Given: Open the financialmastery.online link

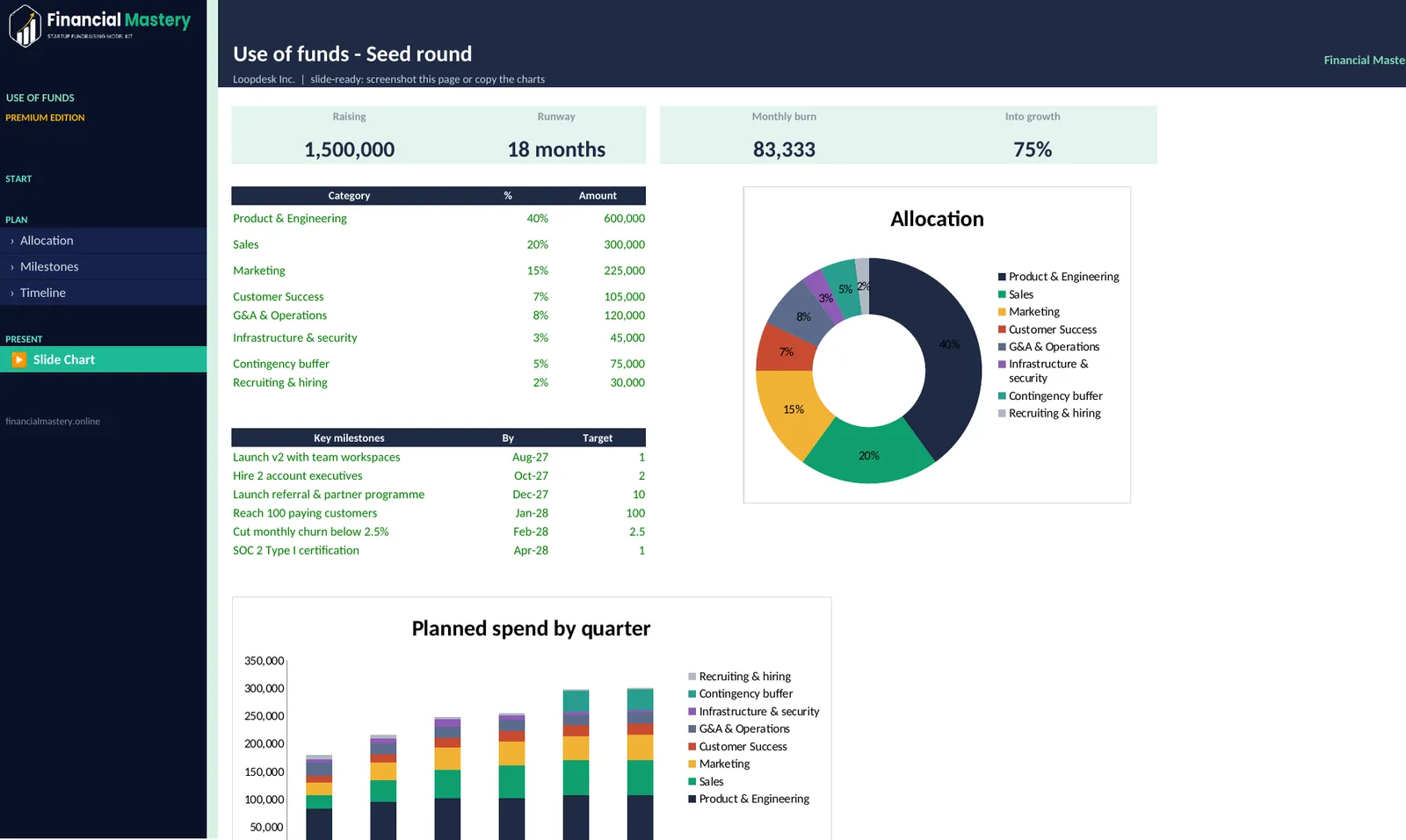Looking at the screenshot, I should click(53, 422).
